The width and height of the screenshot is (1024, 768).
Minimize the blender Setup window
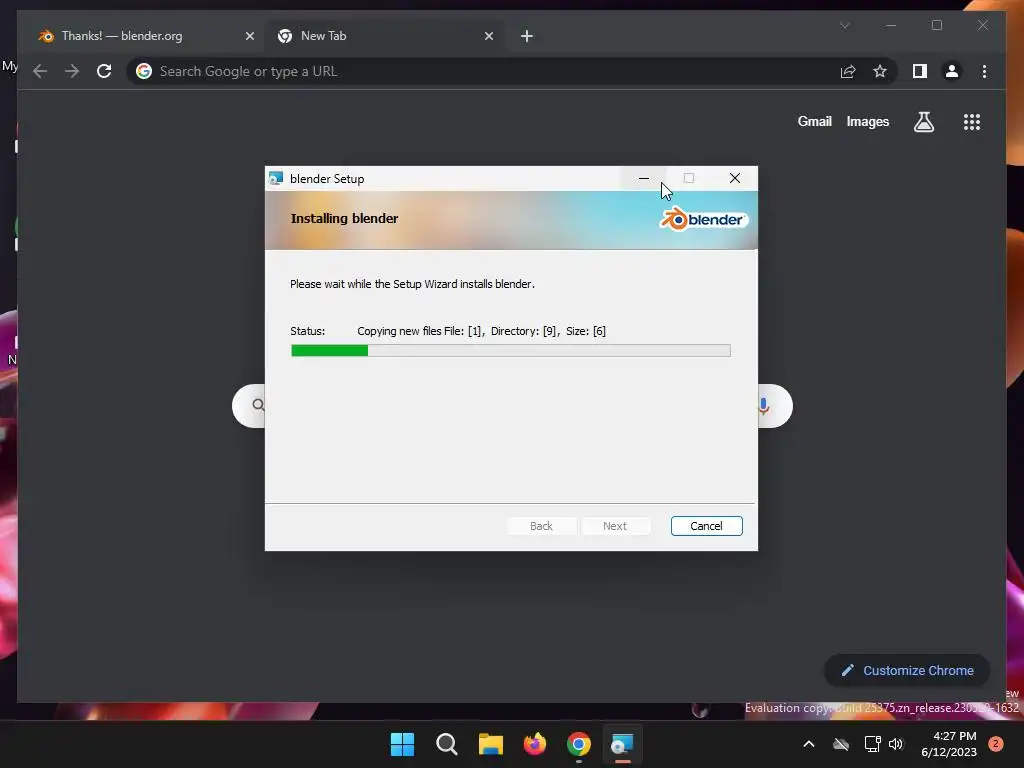(643, 178)
